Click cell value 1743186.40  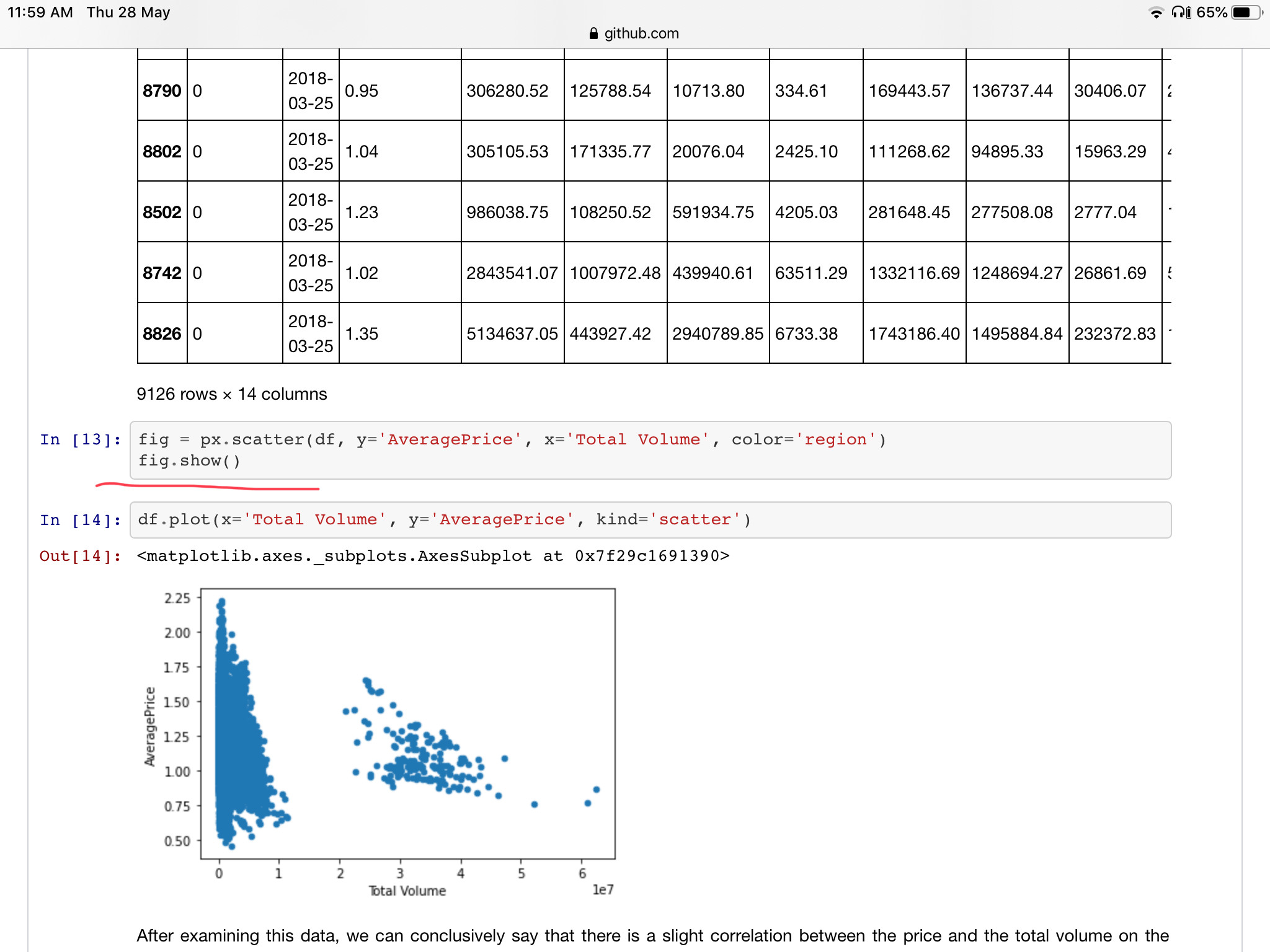pyautogui.click(x=914, y=333)
